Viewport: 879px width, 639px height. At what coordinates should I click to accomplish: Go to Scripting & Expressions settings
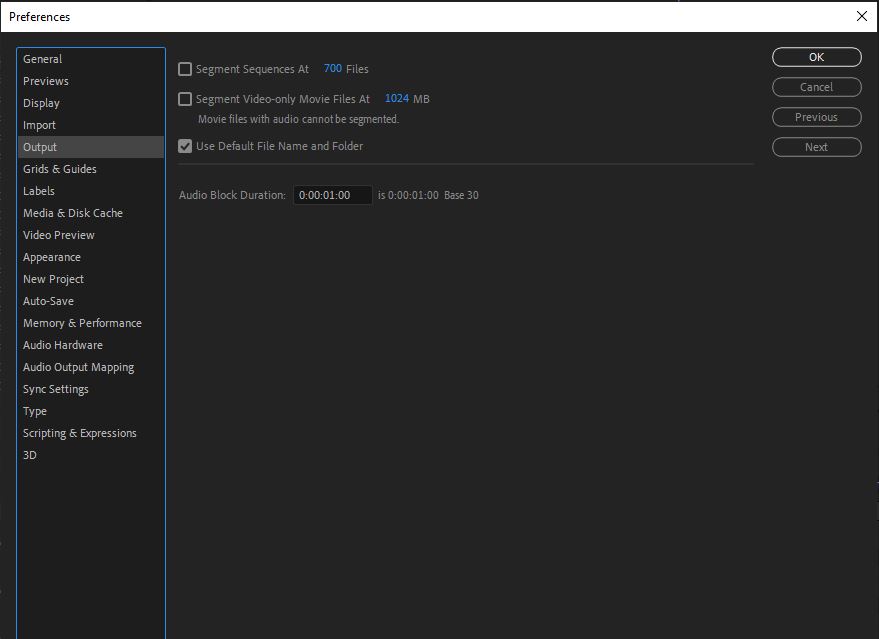(79, 433)
